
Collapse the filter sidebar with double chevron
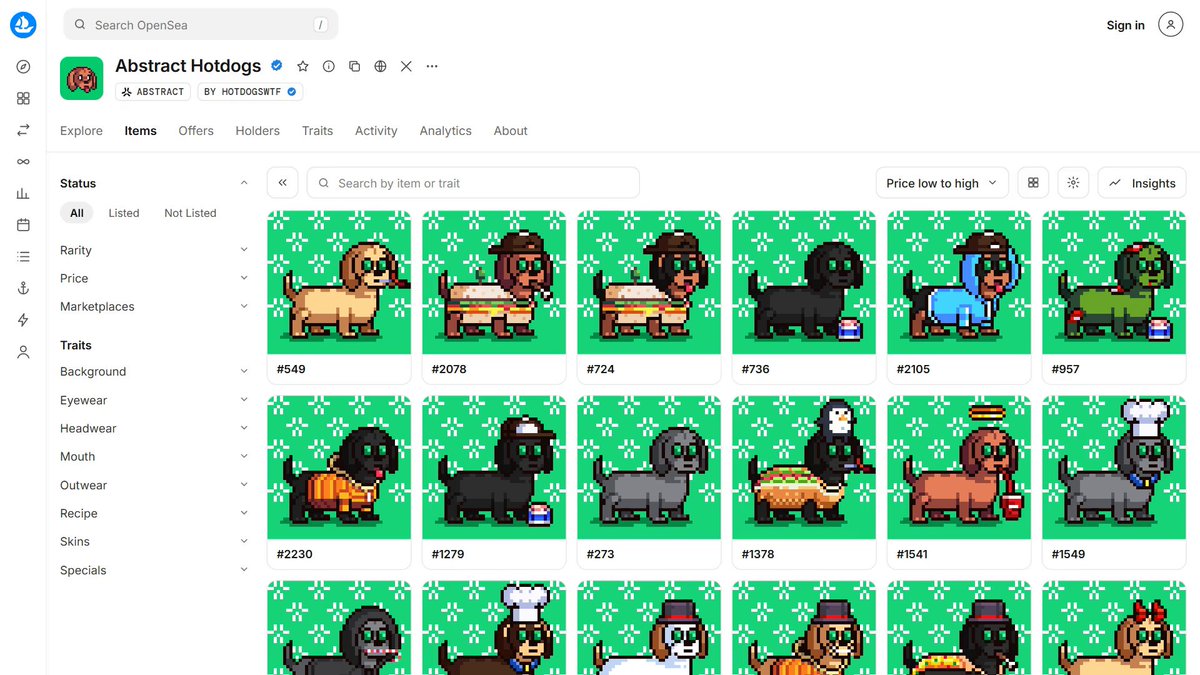pyautogui.click(x=283, y=183)
